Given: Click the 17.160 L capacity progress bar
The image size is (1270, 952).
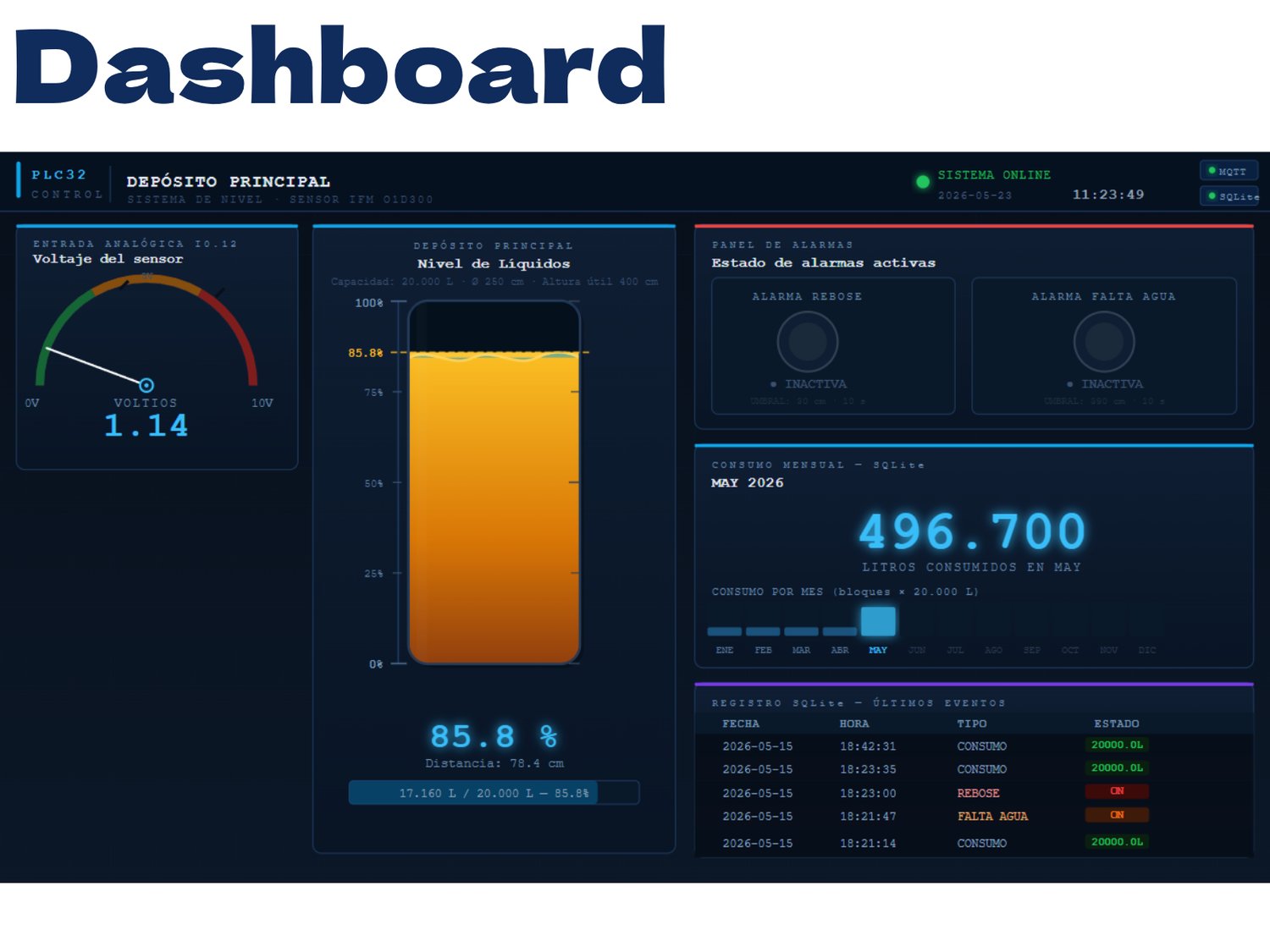Looking at the screenshot, I should 494,793.
